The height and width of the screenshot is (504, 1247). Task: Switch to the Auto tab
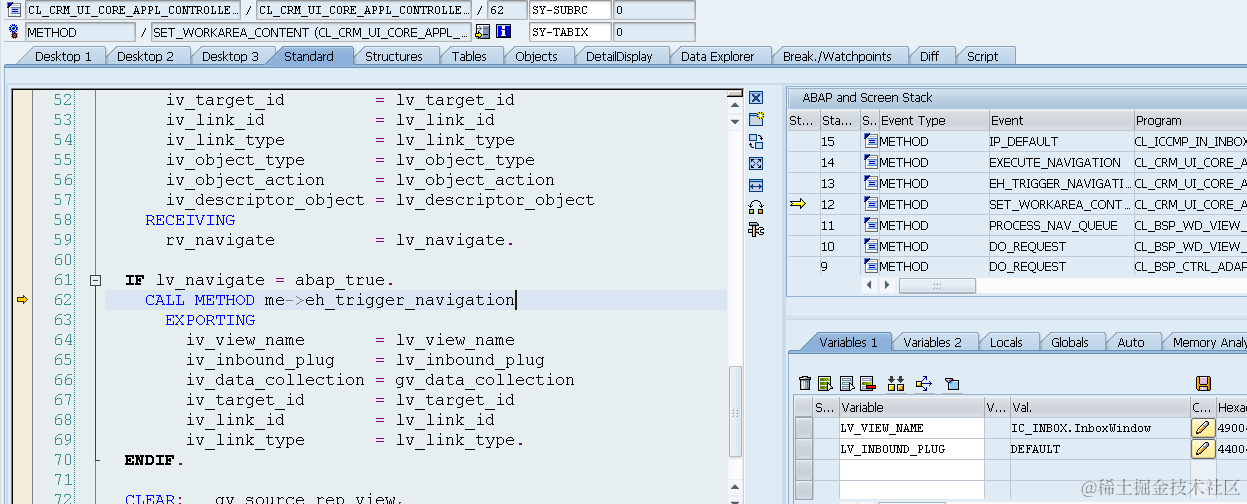(1131, 342)
